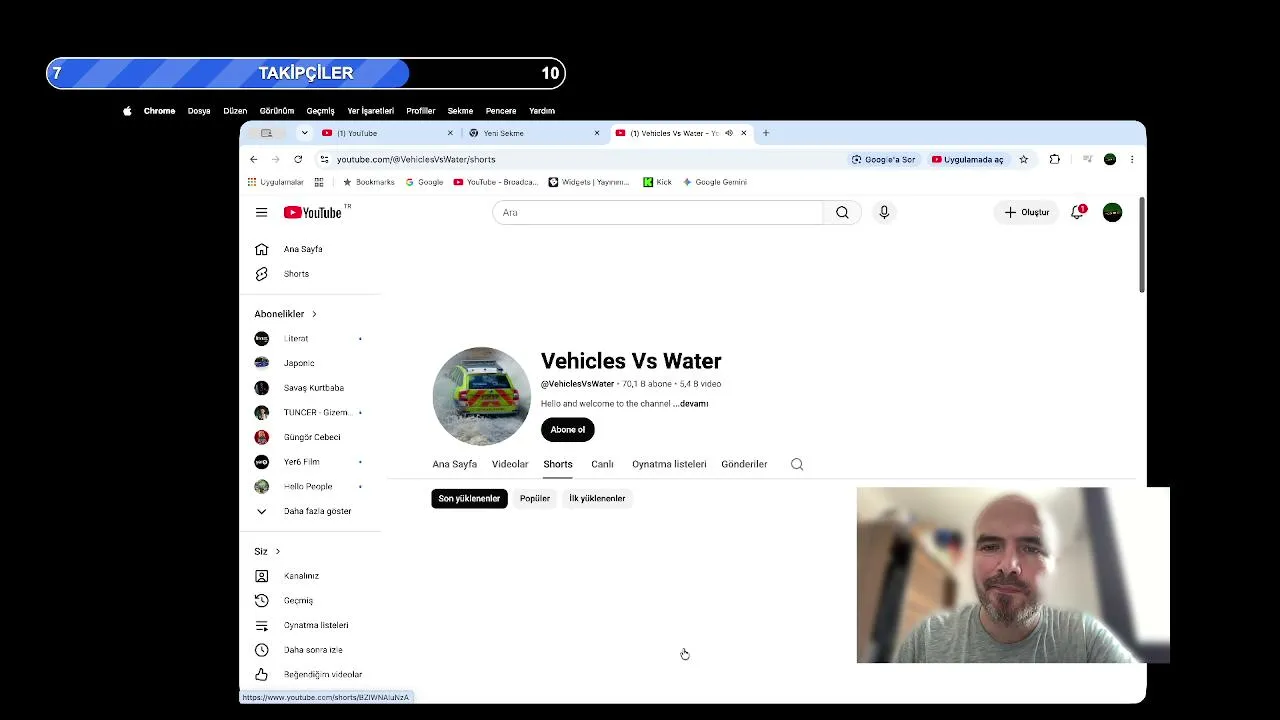
Task: Reload the page with the refresh icon
Action: tap(298, 159)
